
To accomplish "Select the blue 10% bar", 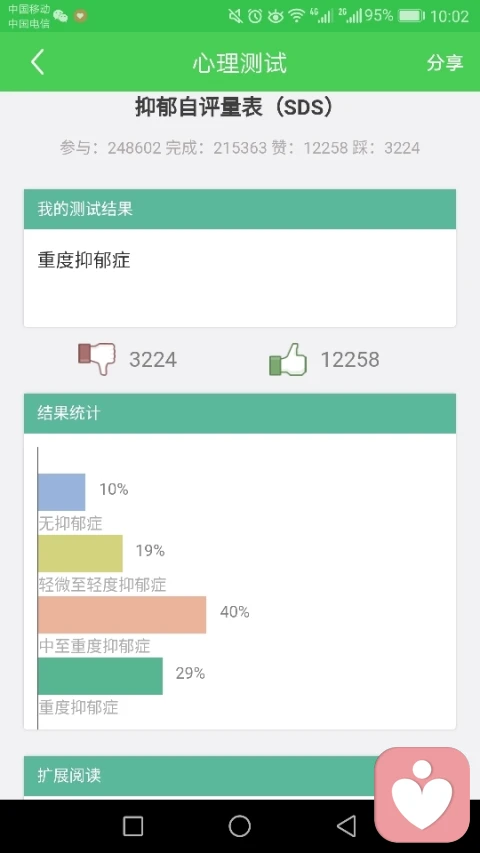I will pyautogui.click(x=61, y=492).
